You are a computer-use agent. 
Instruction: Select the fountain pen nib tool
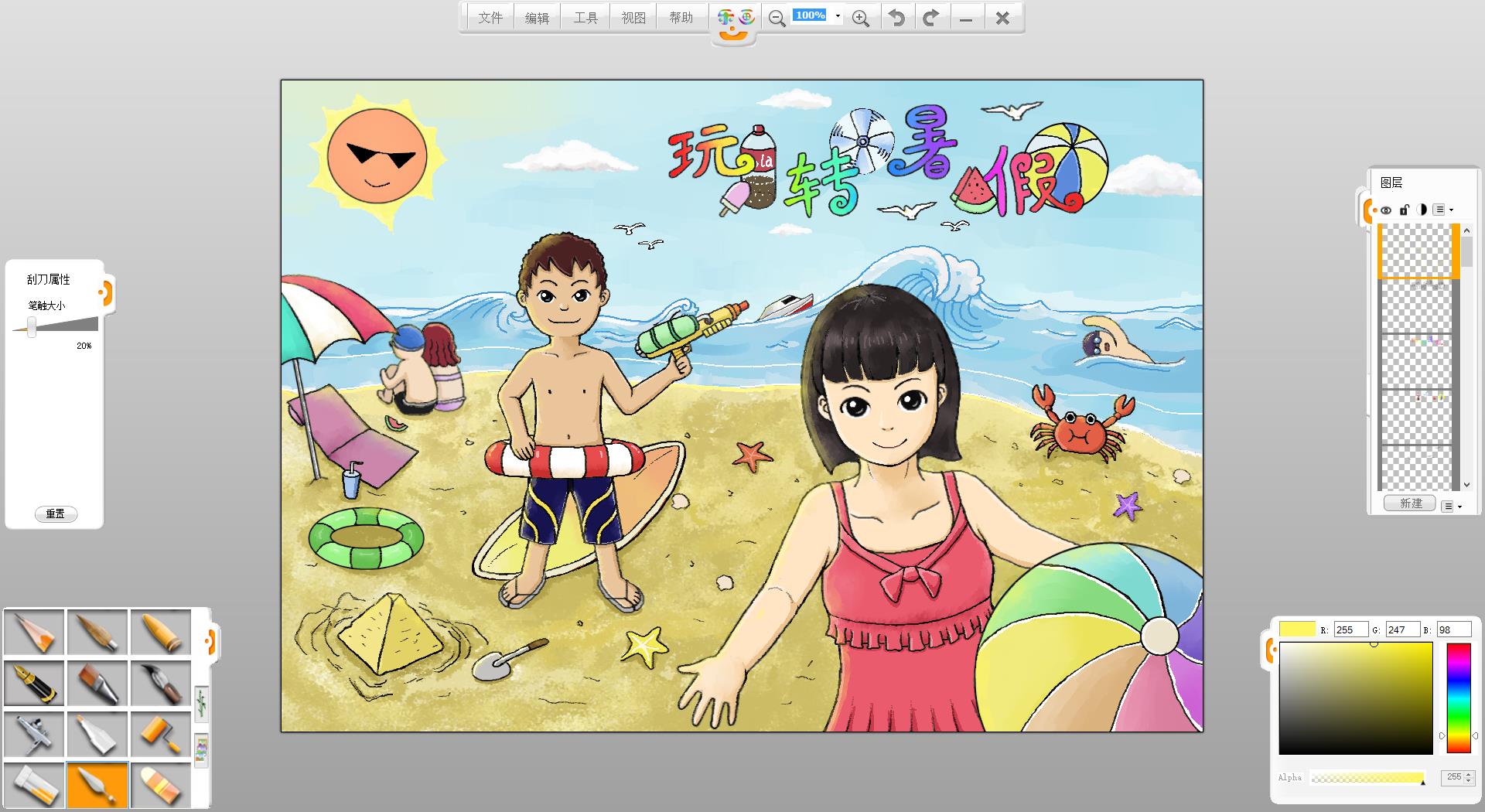(x=35, y=683)
